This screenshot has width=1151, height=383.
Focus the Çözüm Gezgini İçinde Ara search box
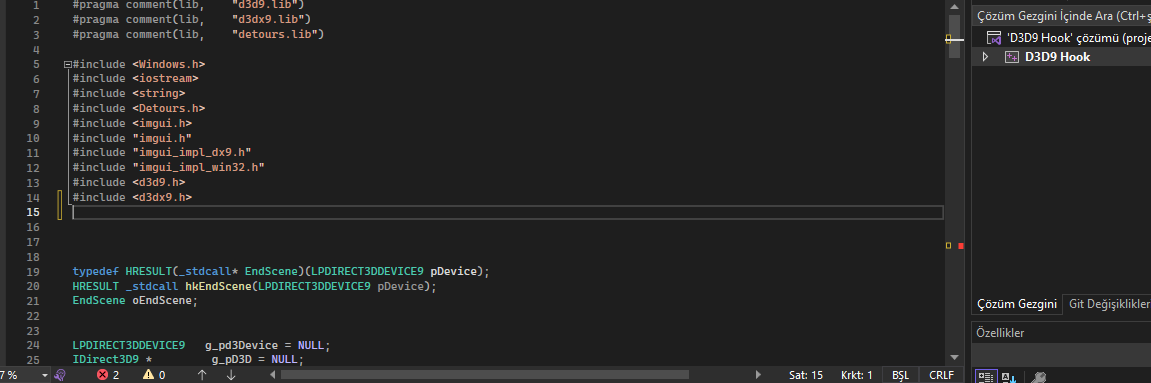[1061, 15]
